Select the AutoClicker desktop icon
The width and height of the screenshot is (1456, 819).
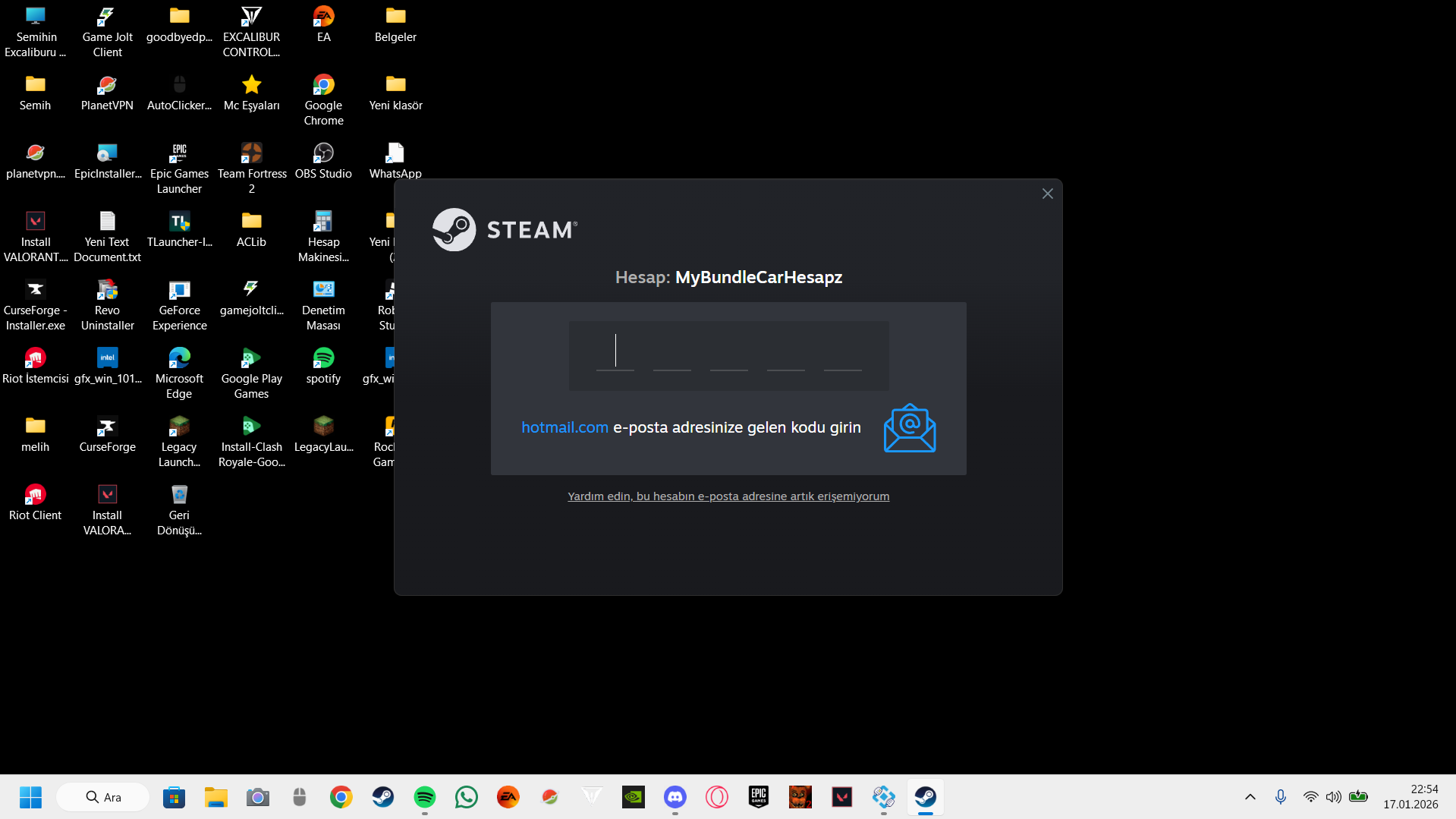coord(180,93)
